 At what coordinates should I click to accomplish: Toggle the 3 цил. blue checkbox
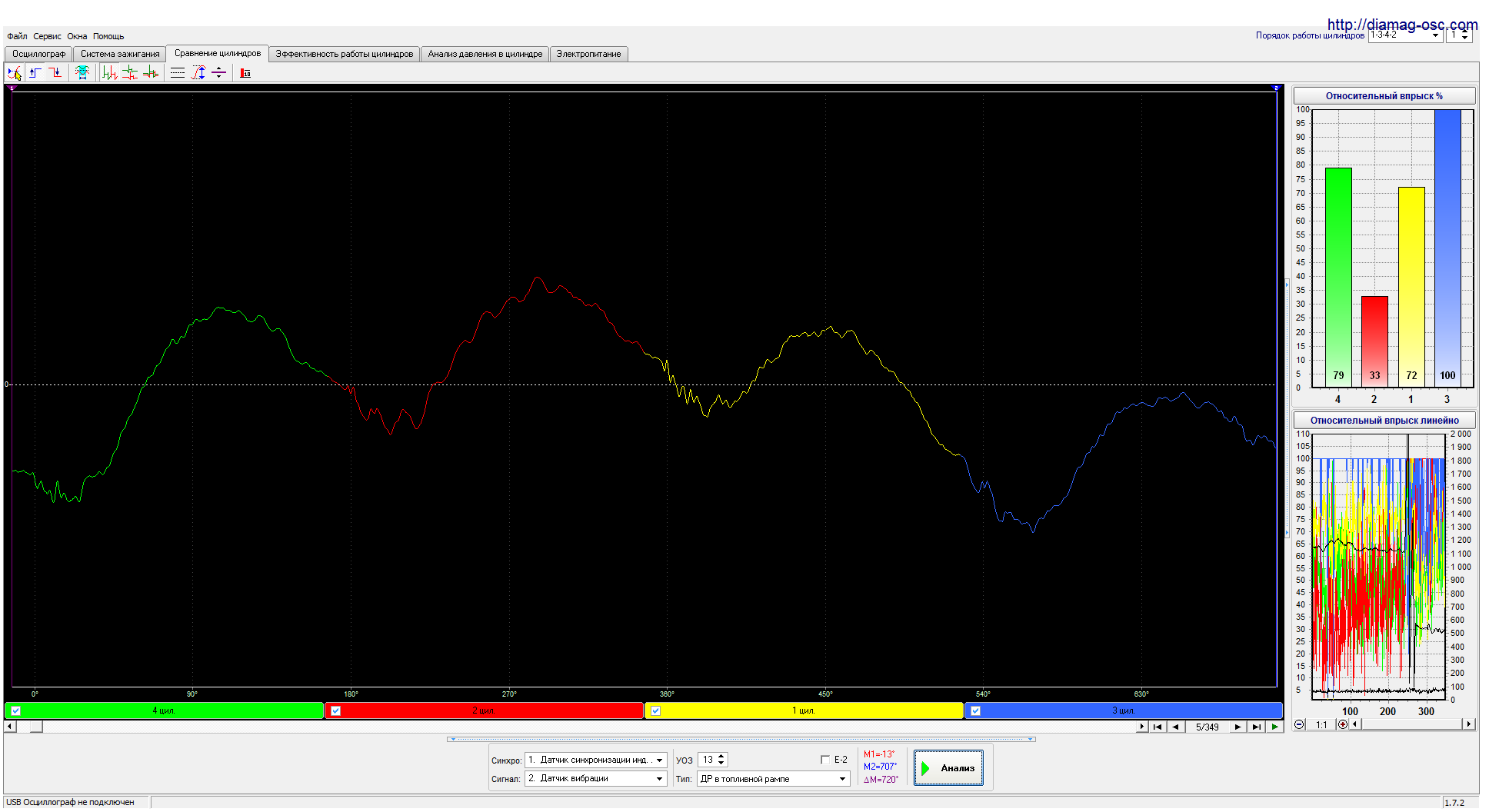[x=976, y=710]
